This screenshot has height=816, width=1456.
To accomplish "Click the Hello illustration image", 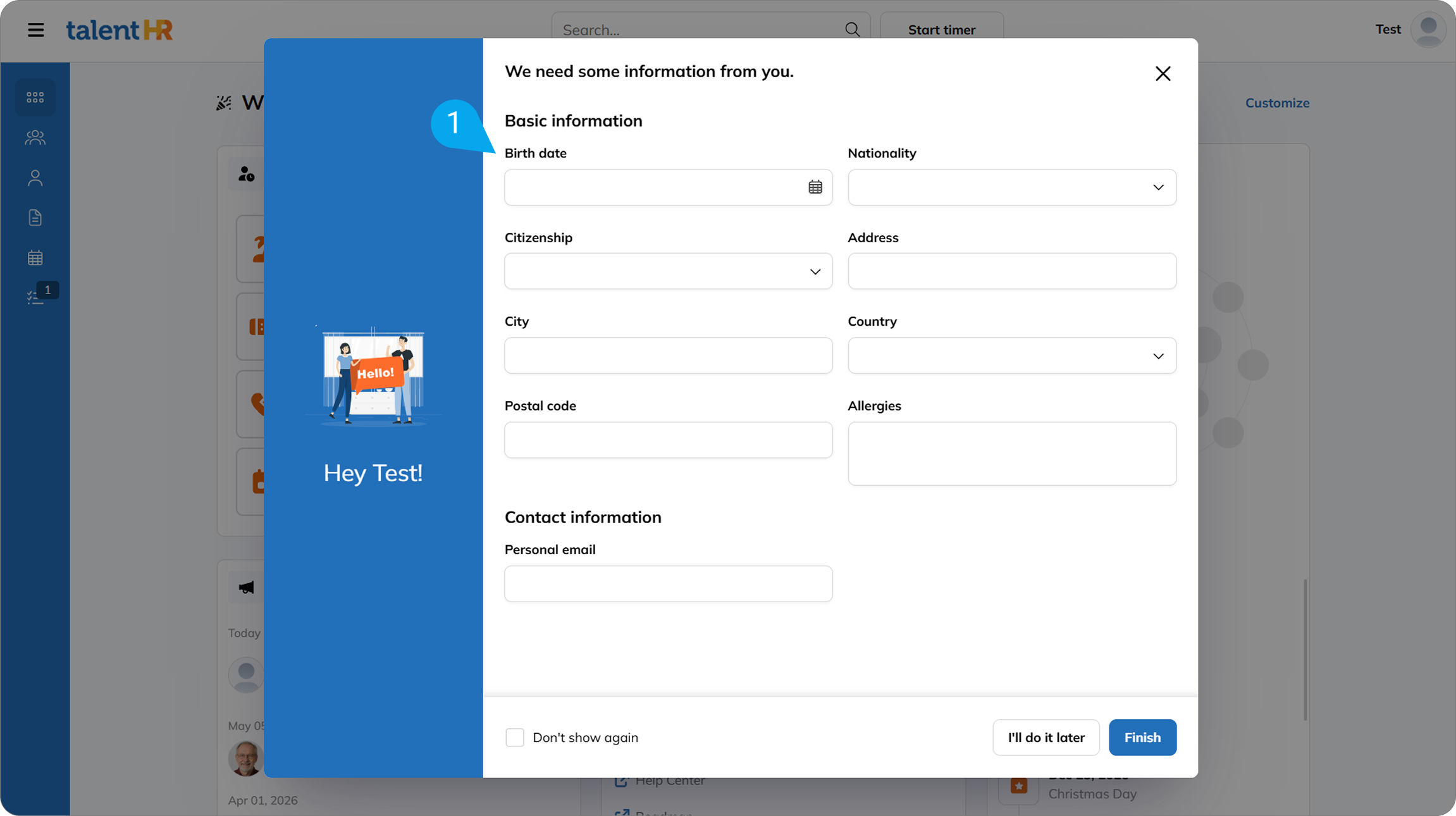I will coord(373,376).
